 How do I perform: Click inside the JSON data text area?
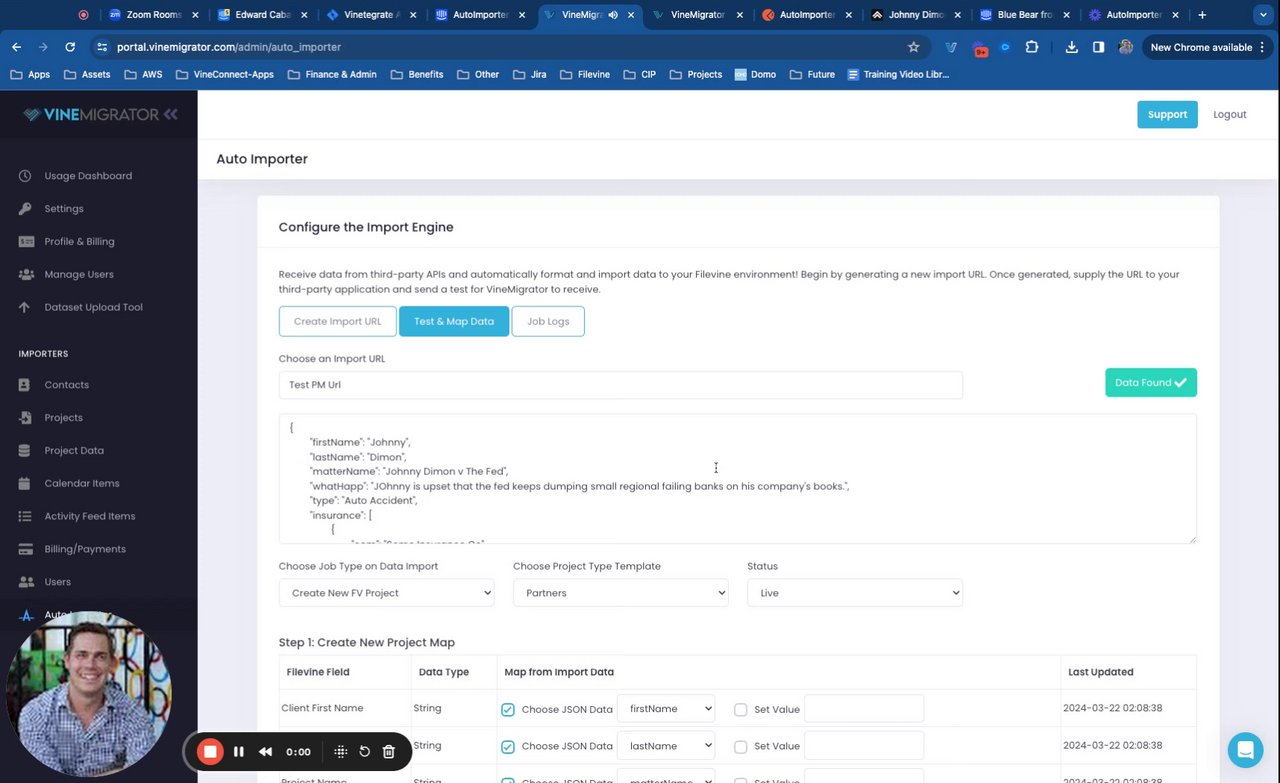coord(738,479)
